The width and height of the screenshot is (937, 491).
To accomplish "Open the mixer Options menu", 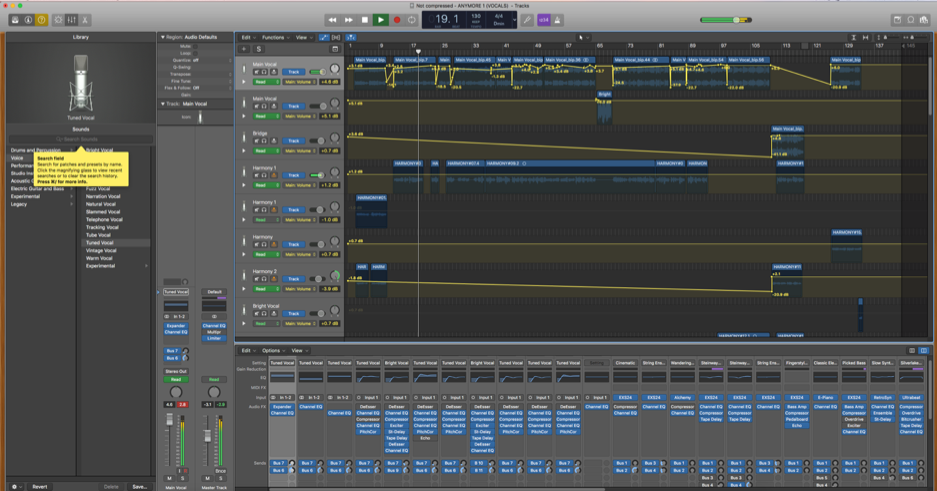I will click(x=272, y=351).
